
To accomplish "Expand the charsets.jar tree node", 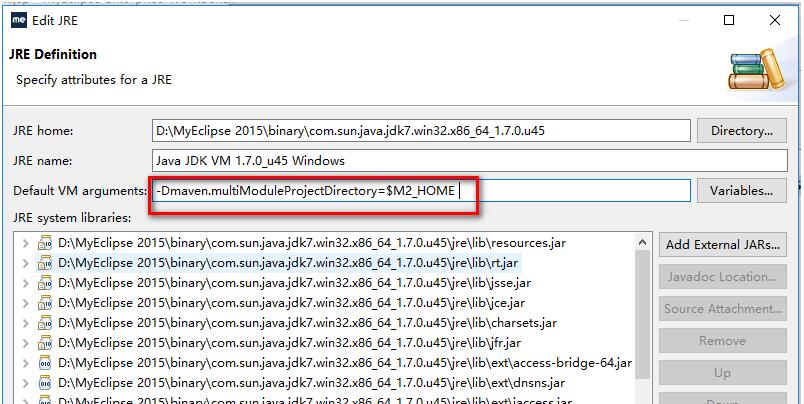I will pos(26,323).
